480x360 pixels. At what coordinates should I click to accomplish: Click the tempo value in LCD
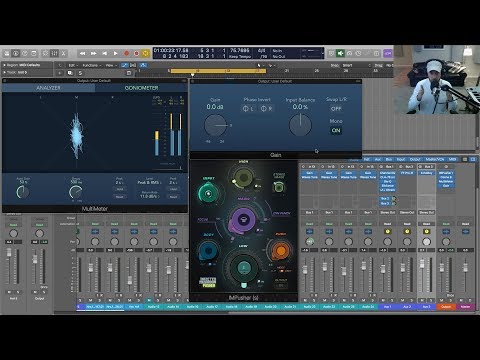coord(240,50)
